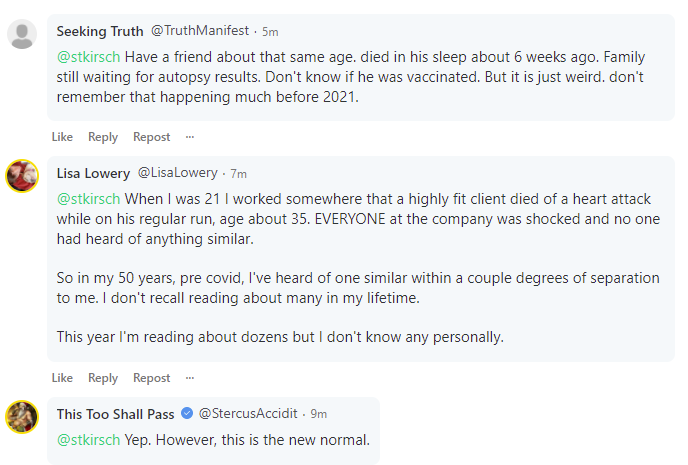Click Seeking Truth's default avatar icon
Image resolution: width=688 pixels, height=465 pixels.
pyautogui.click(x=22, y=34)
